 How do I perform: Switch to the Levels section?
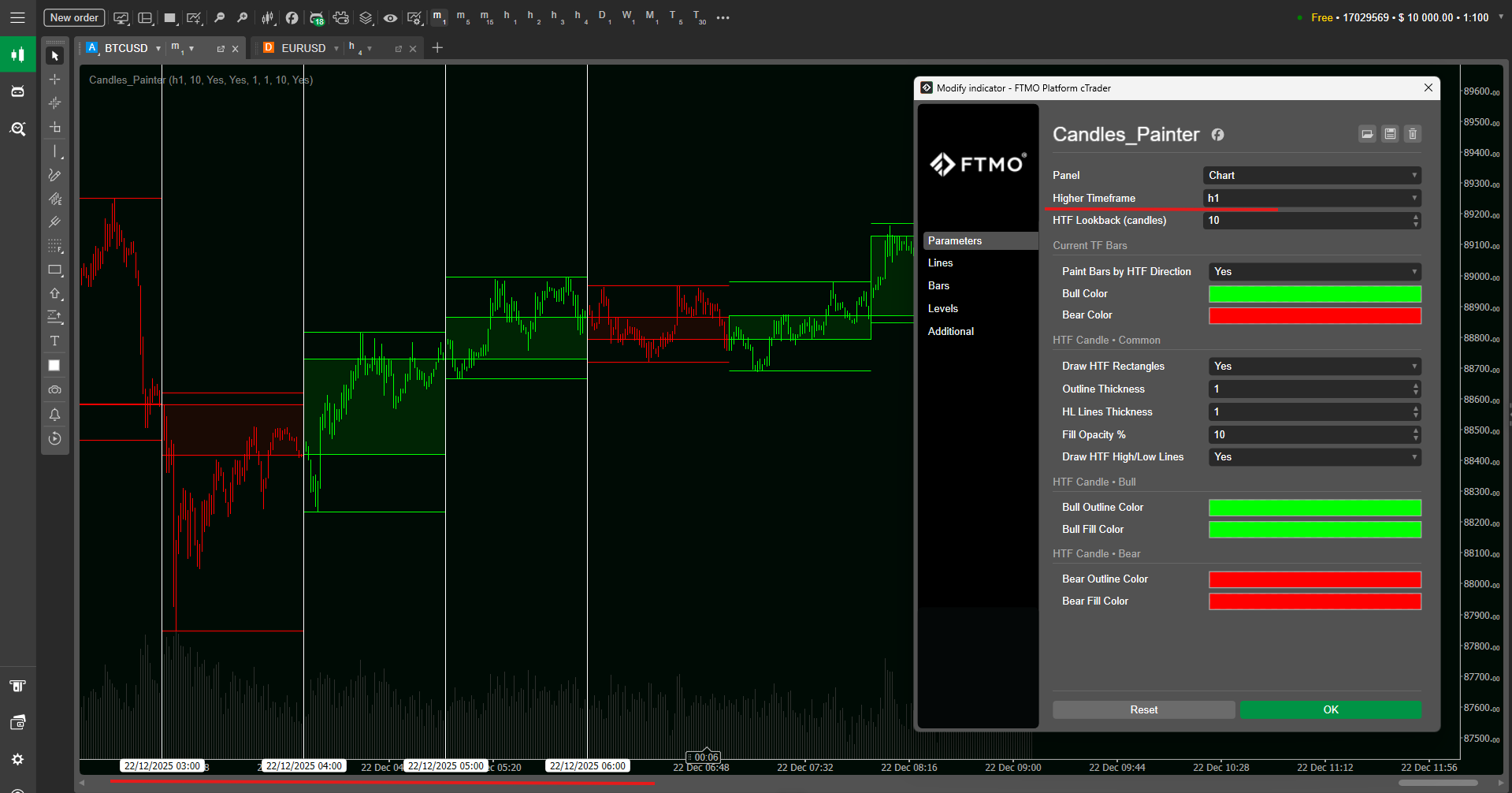point(942,309)
